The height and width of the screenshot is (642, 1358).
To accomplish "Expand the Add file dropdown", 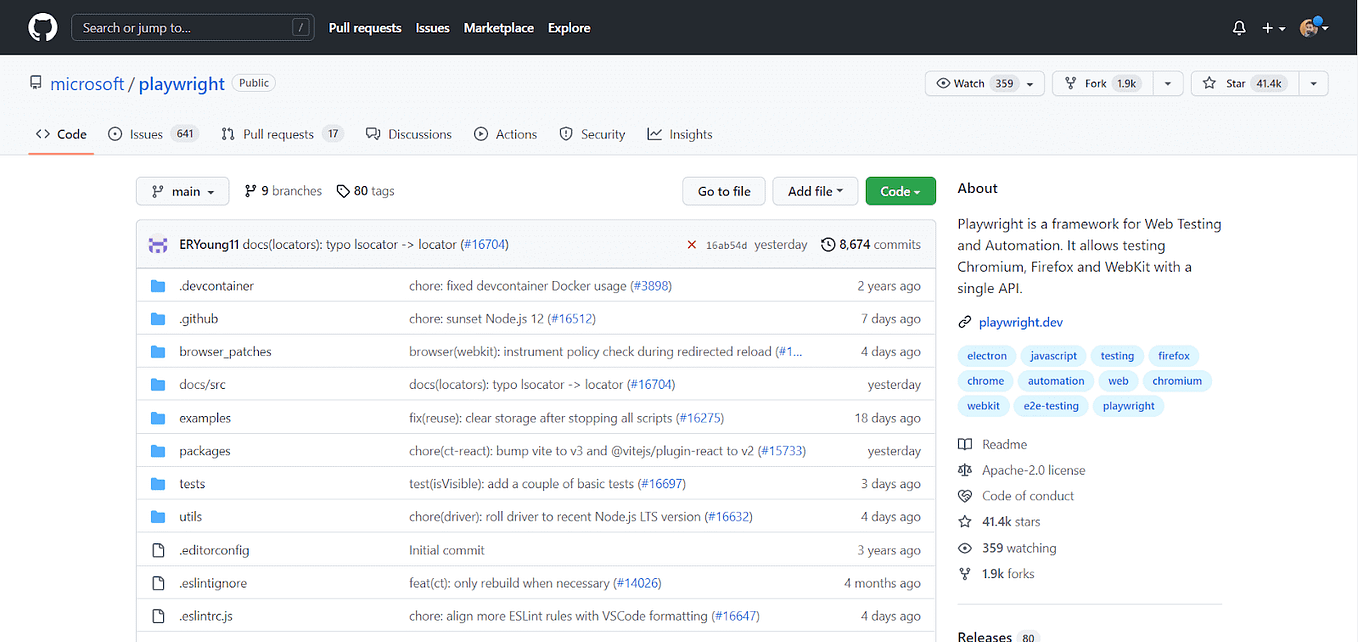I will tap(815, 190).
